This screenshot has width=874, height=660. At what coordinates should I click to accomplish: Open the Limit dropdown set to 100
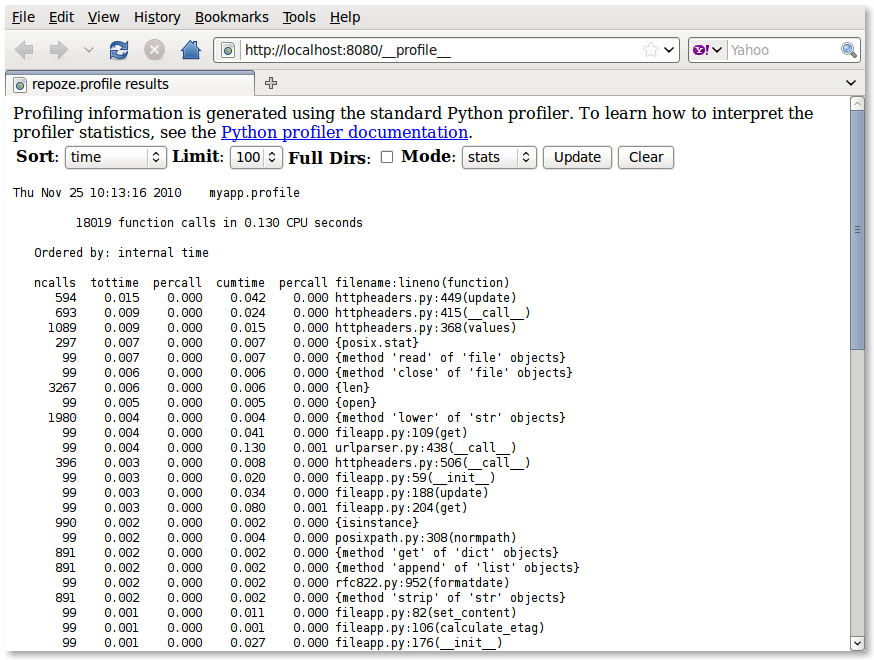256,157
